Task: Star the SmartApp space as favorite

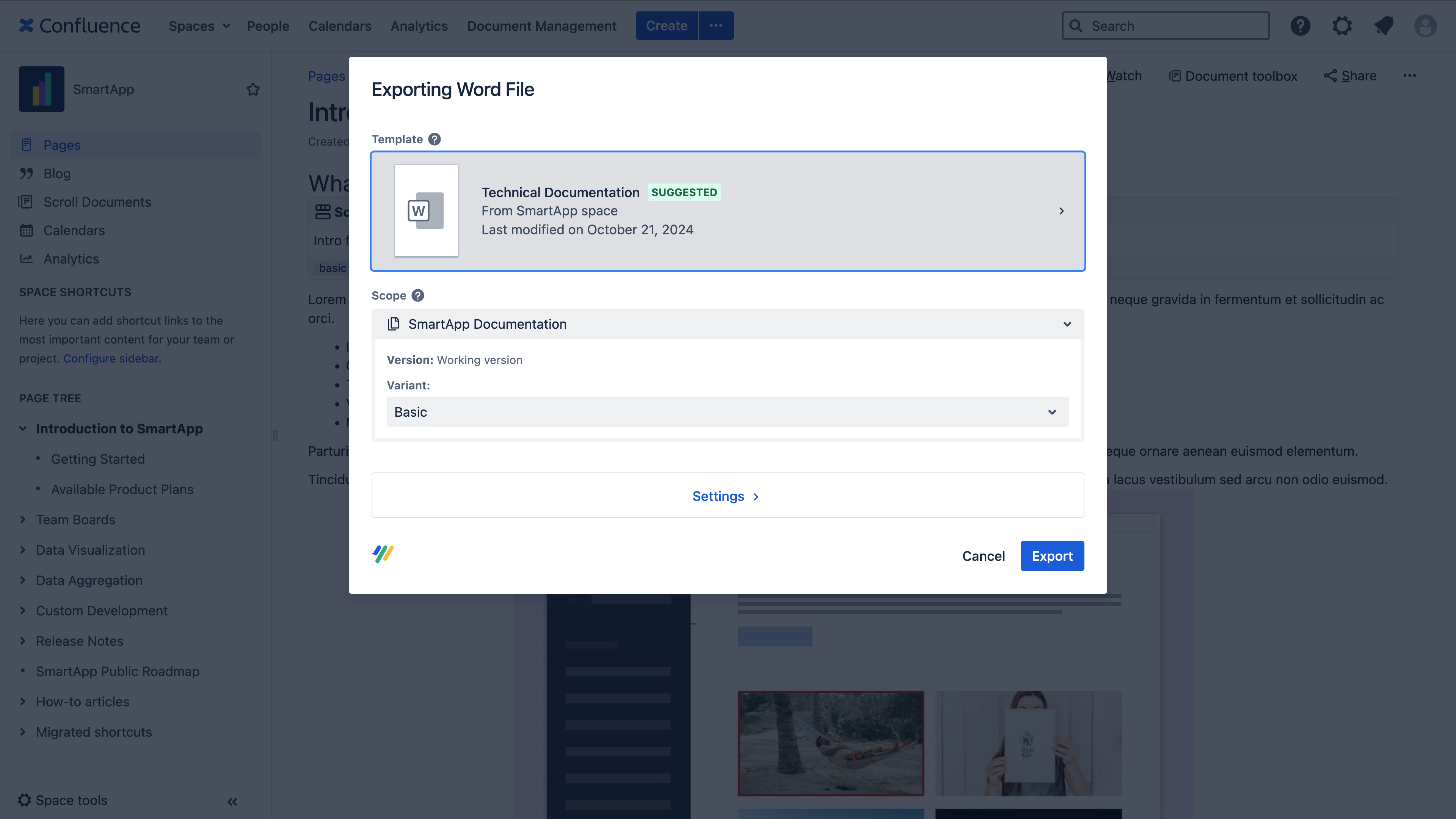Action: point(253,89)
